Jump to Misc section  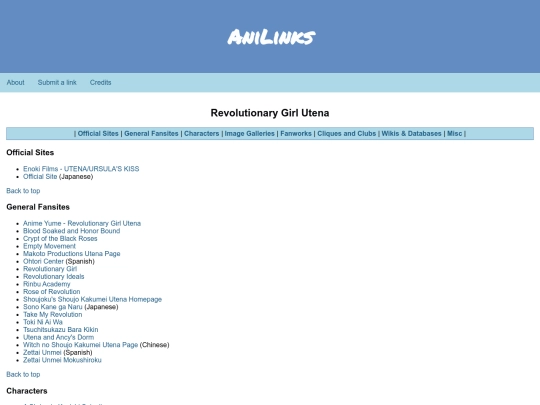(x=454, y=134)
